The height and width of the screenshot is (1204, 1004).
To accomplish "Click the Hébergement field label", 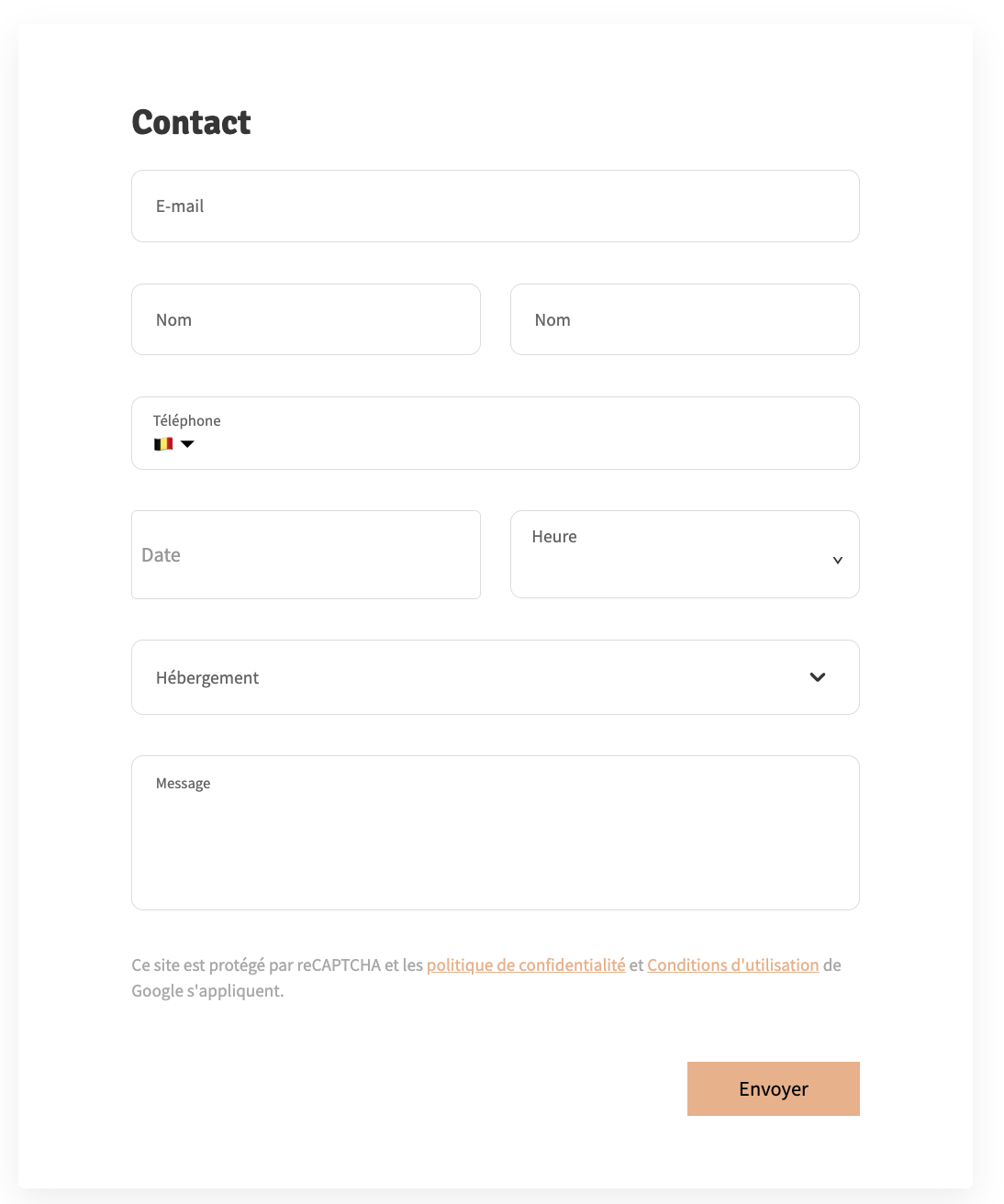I will click(x=207, y=677).
